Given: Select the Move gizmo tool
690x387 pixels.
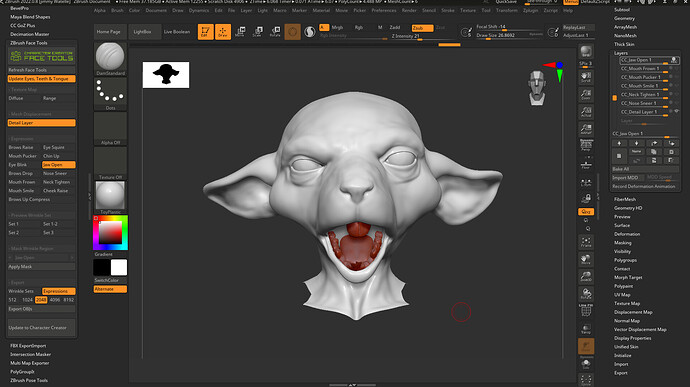Looking at the screenshot, I should [240, 32].
